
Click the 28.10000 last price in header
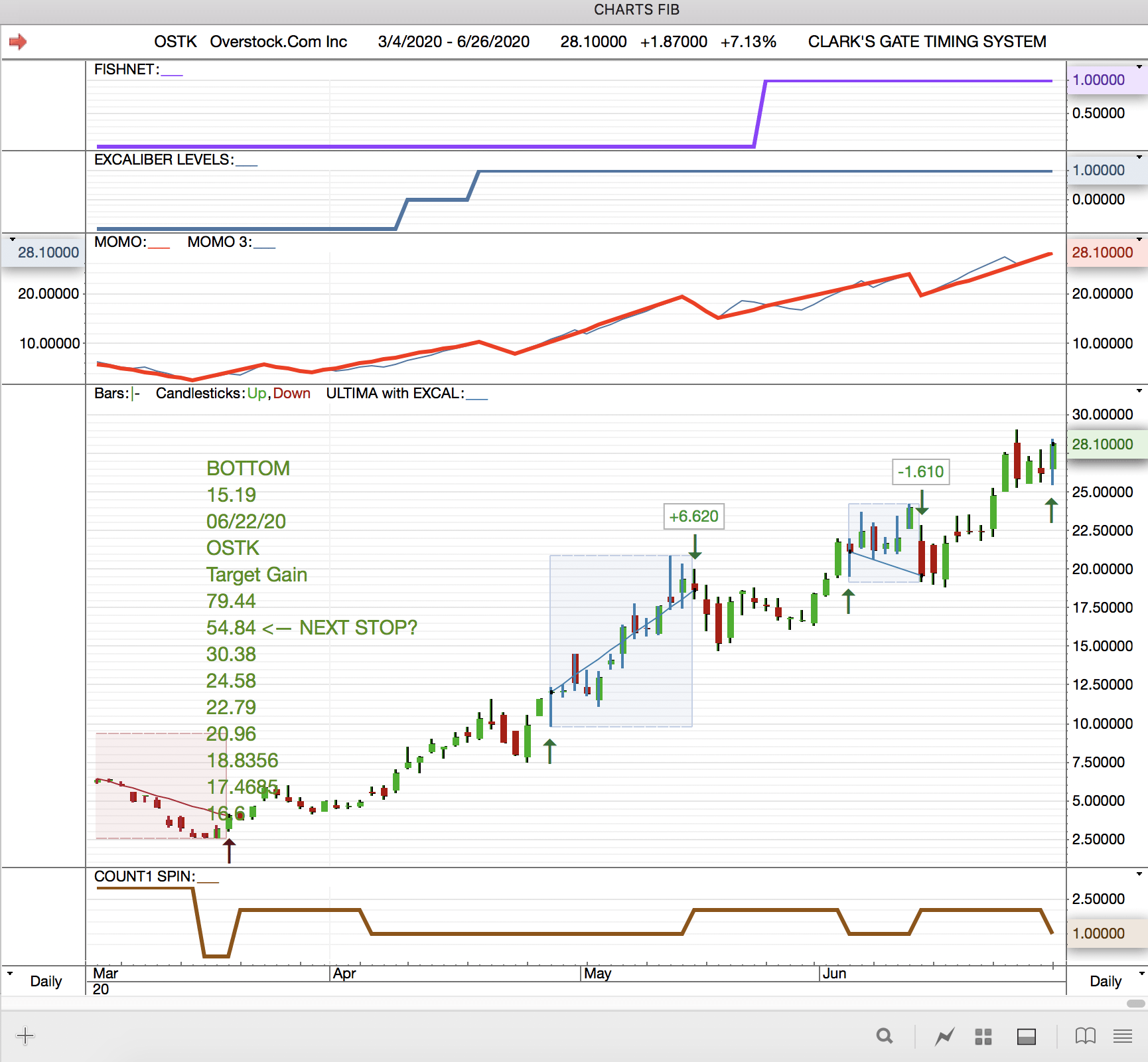[593, 42]
